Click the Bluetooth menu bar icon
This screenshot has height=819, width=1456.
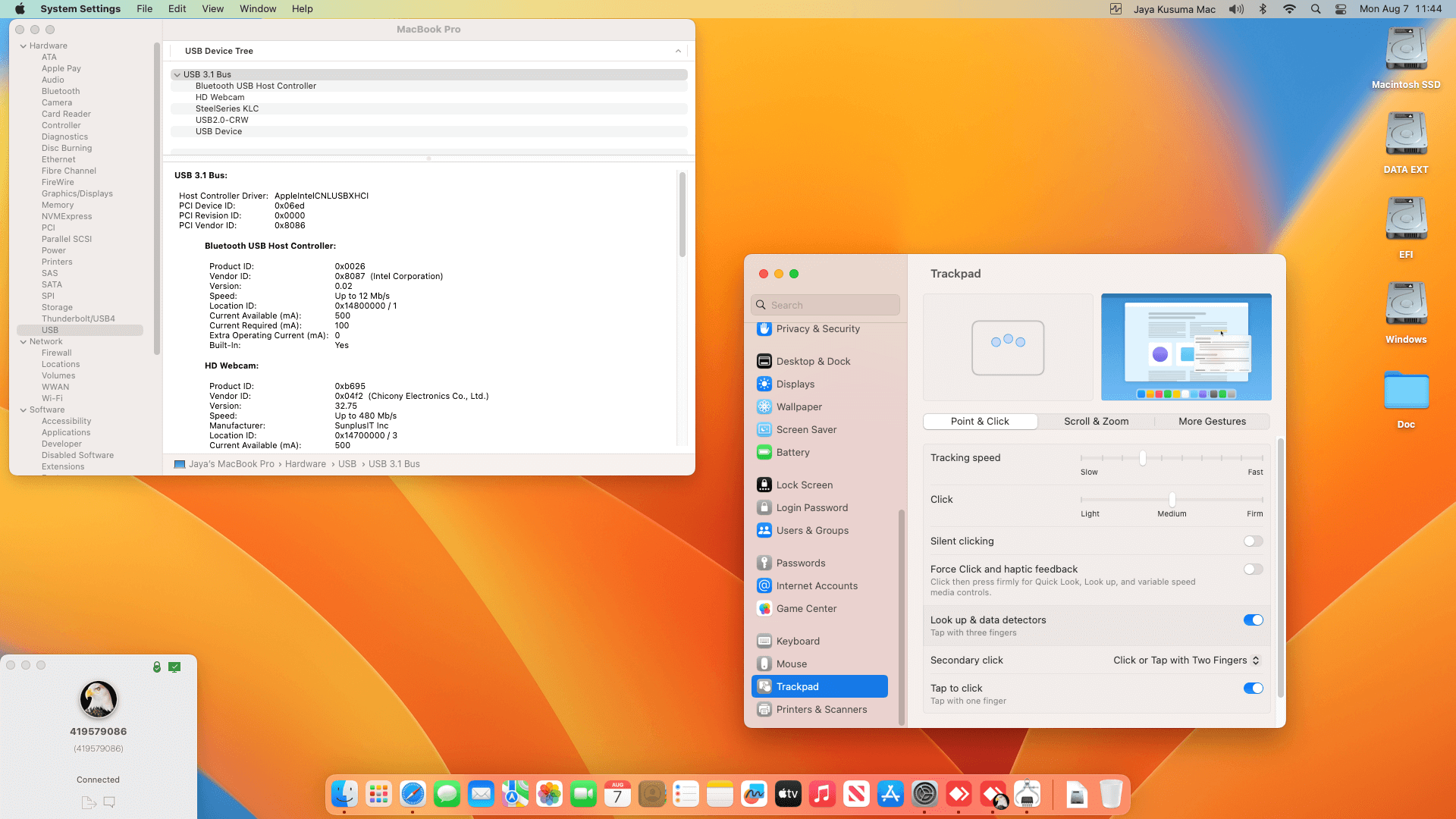[x=1263, y=9]
